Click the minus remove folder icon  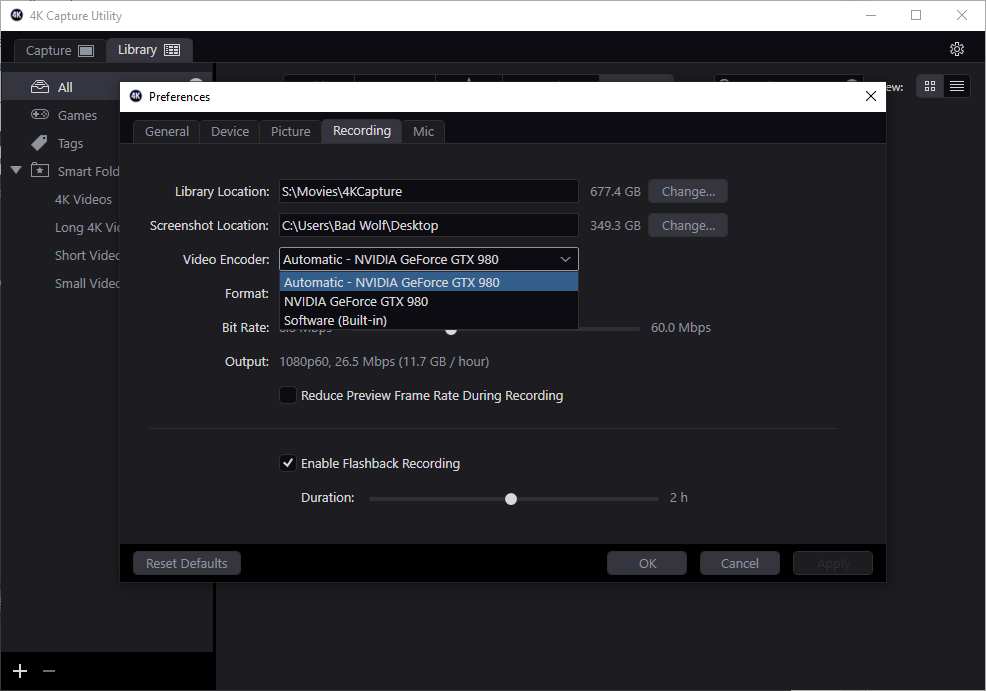coord(49,671)
